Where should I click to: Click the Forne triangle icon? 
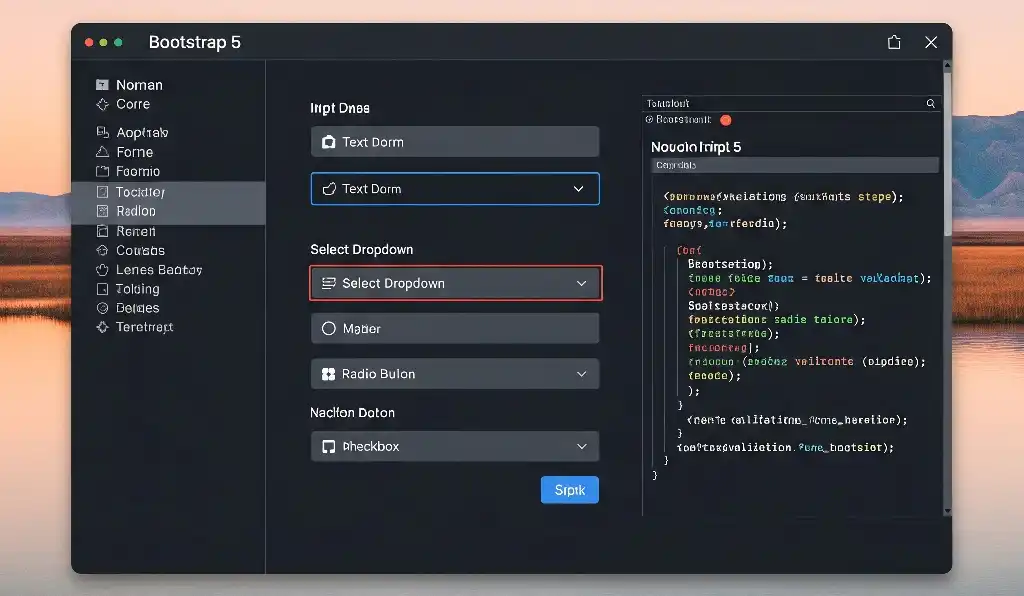102,152
